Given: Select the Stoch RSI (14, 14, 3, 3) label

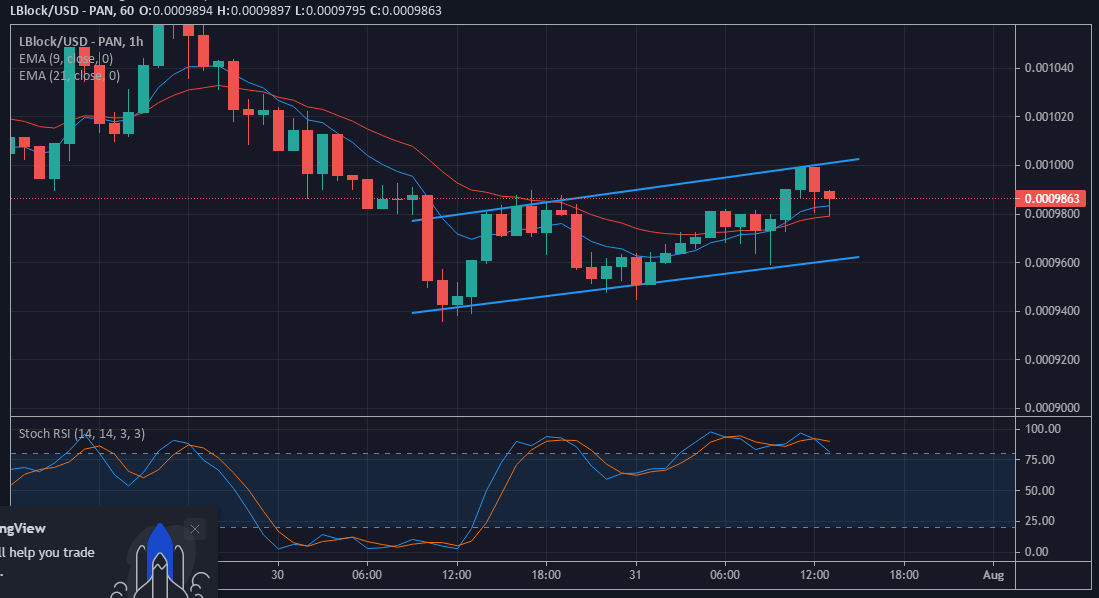Looking at the screenshot, I should click(82, 433).
